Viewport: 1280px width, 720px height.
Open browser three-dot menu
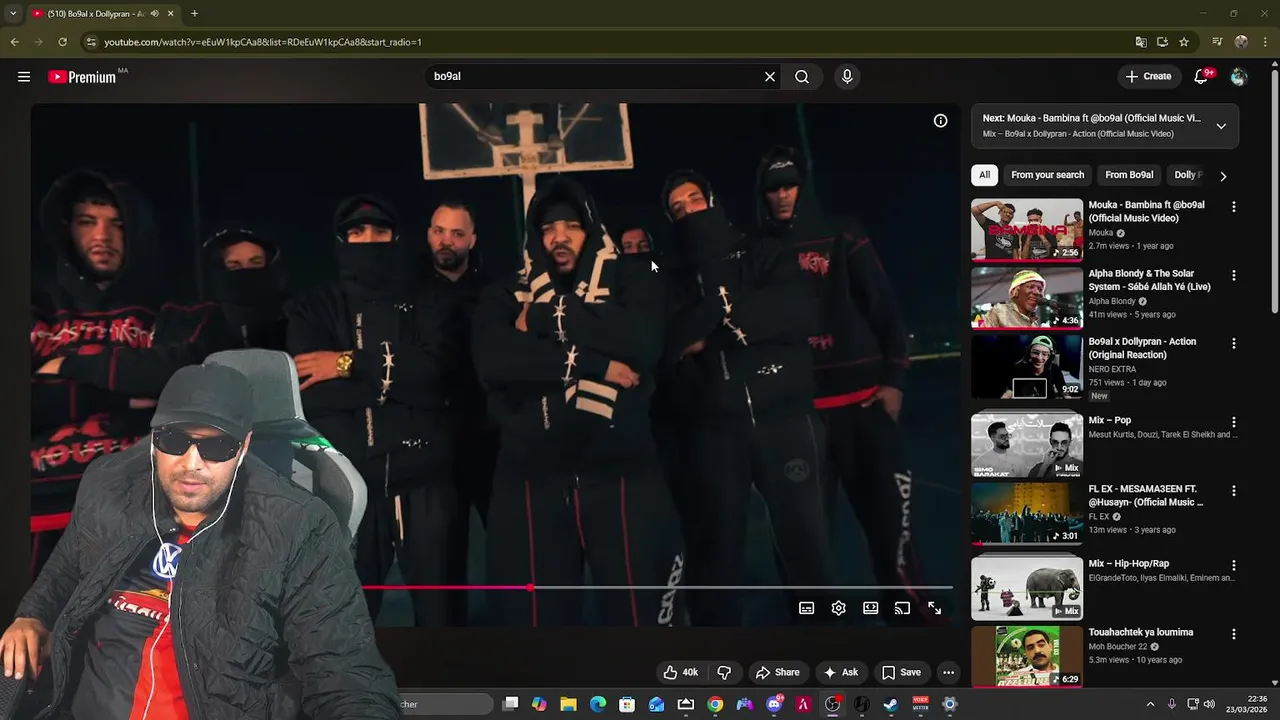pyautogui.click(x=1264, y=42)
